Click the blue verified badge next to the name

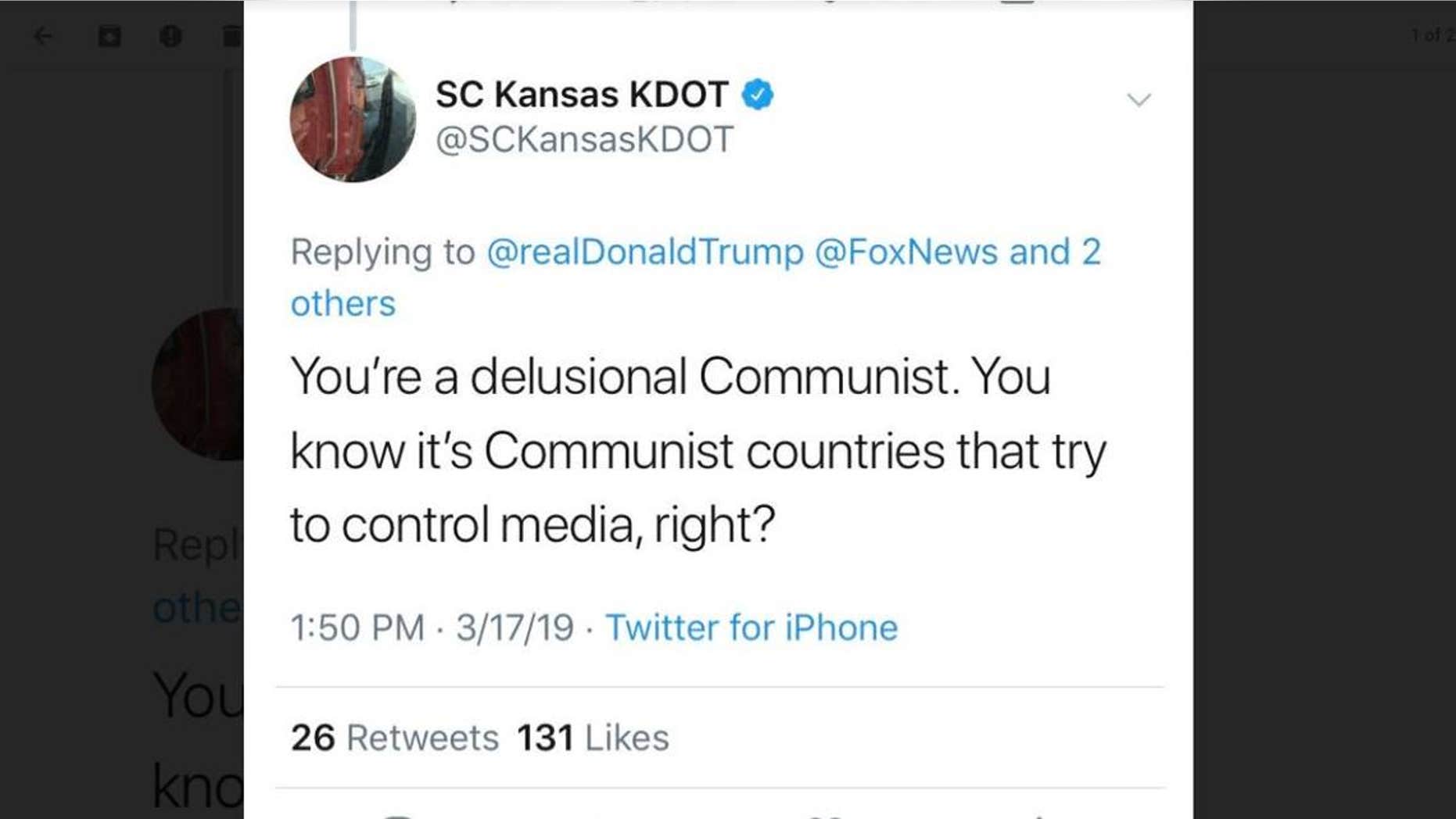(758, 95)
